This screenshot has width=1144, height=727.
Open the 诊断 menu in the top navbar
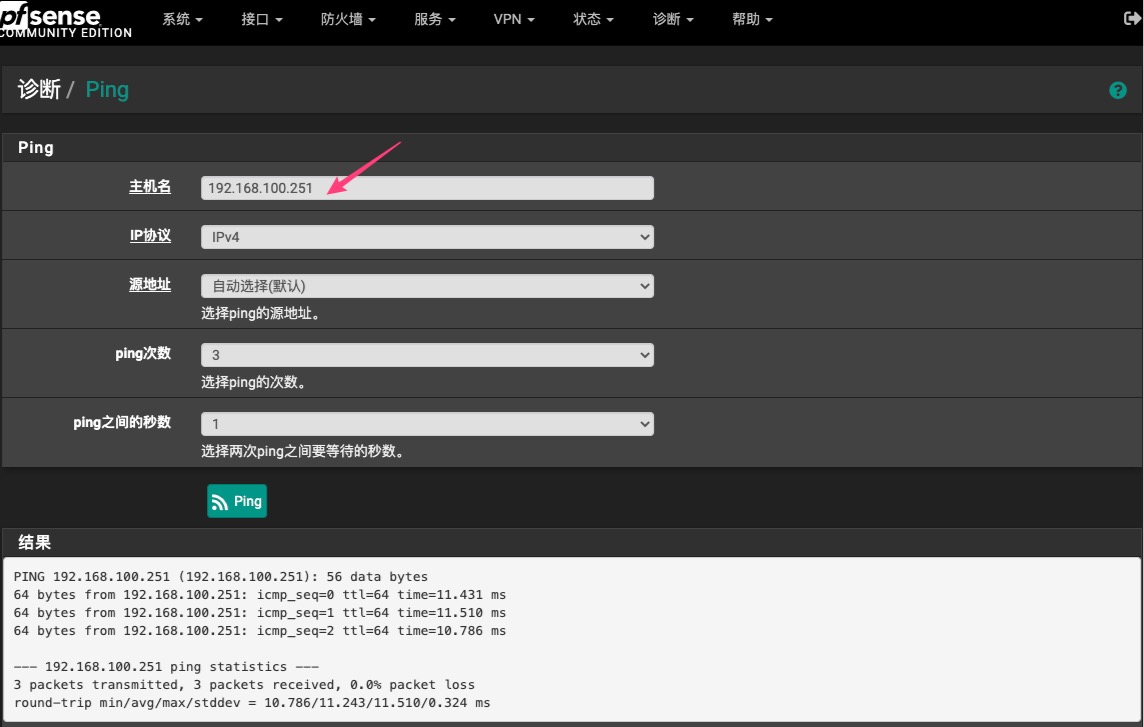673,20
